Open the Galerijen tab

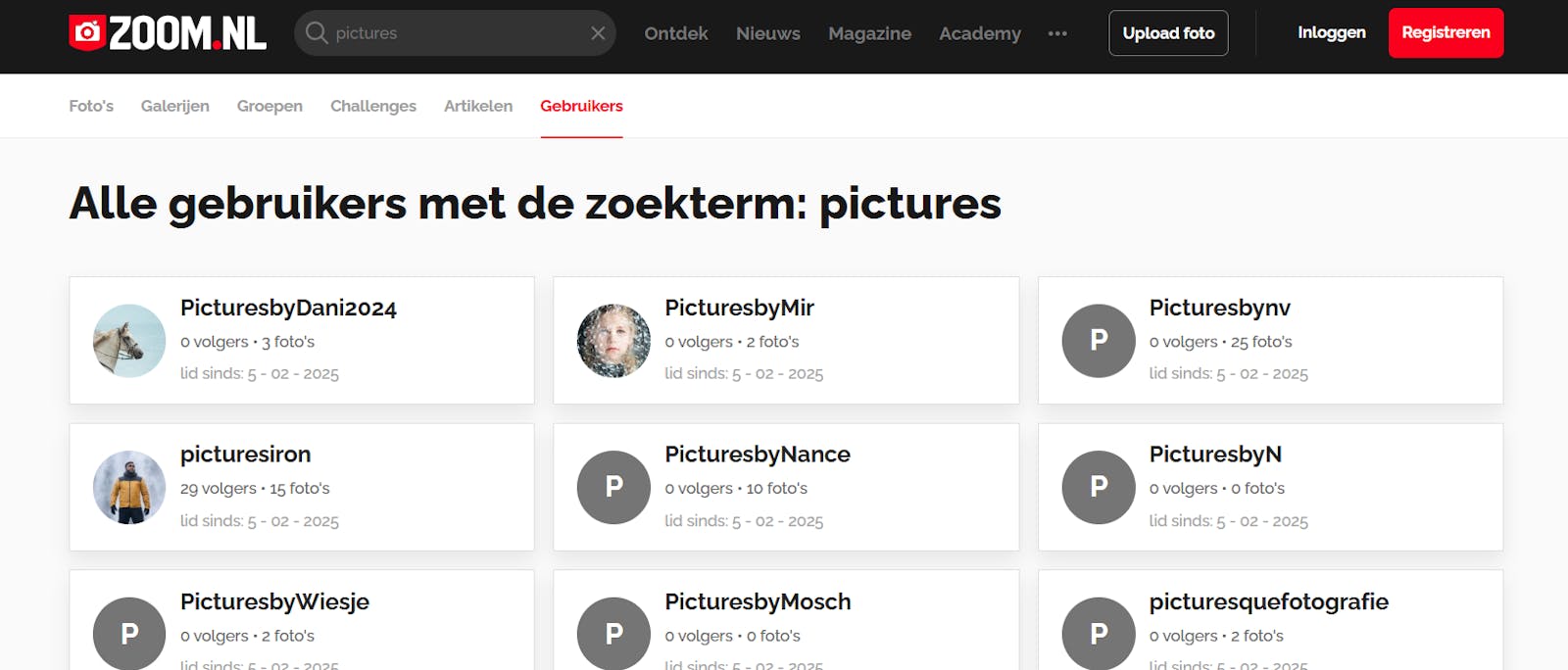coord(174,106)
